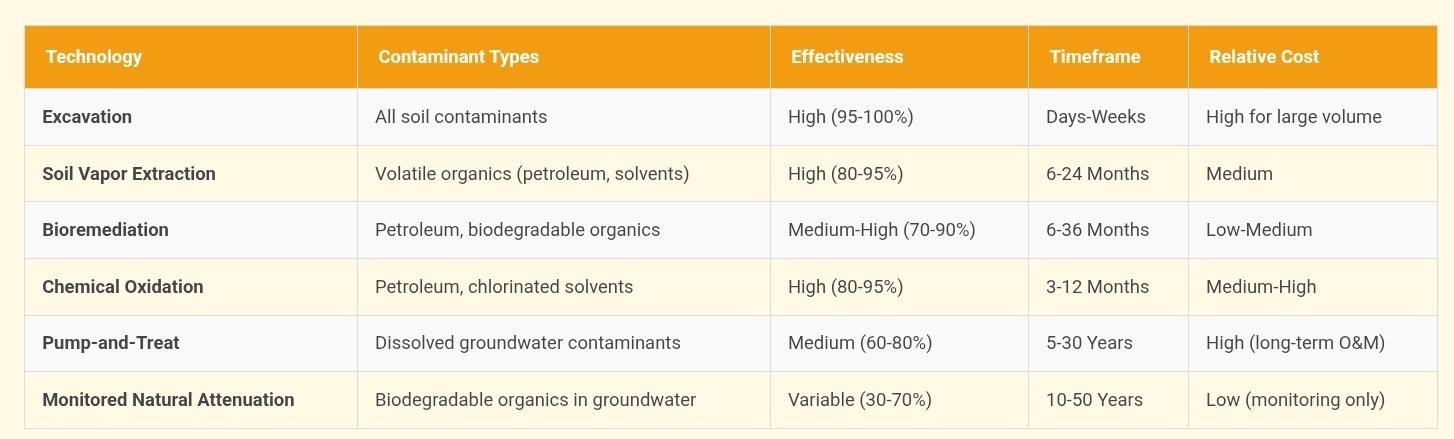
Task: Click the '3-12 Months' timeframe cell
Action: click(x=1097, y=287)
